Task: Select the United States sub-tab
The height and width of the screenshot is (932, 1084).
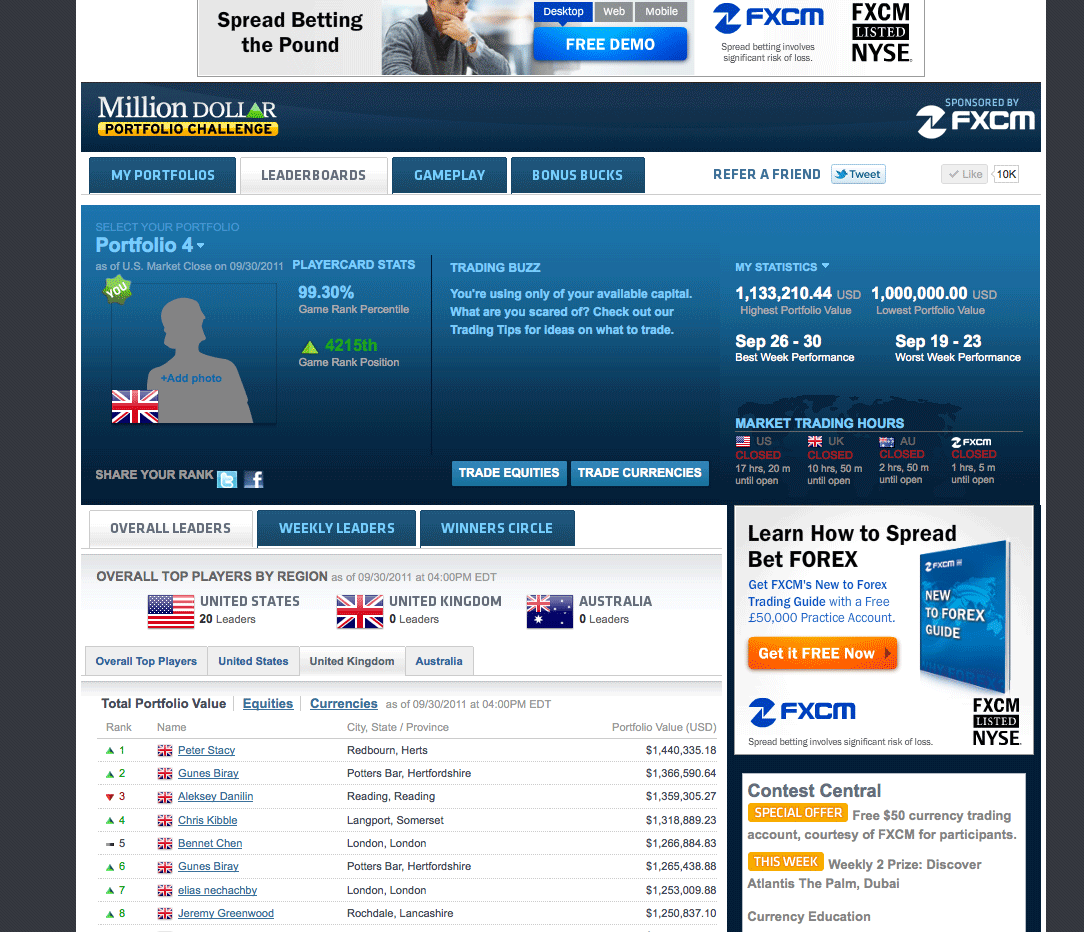Action: point(253,661)
